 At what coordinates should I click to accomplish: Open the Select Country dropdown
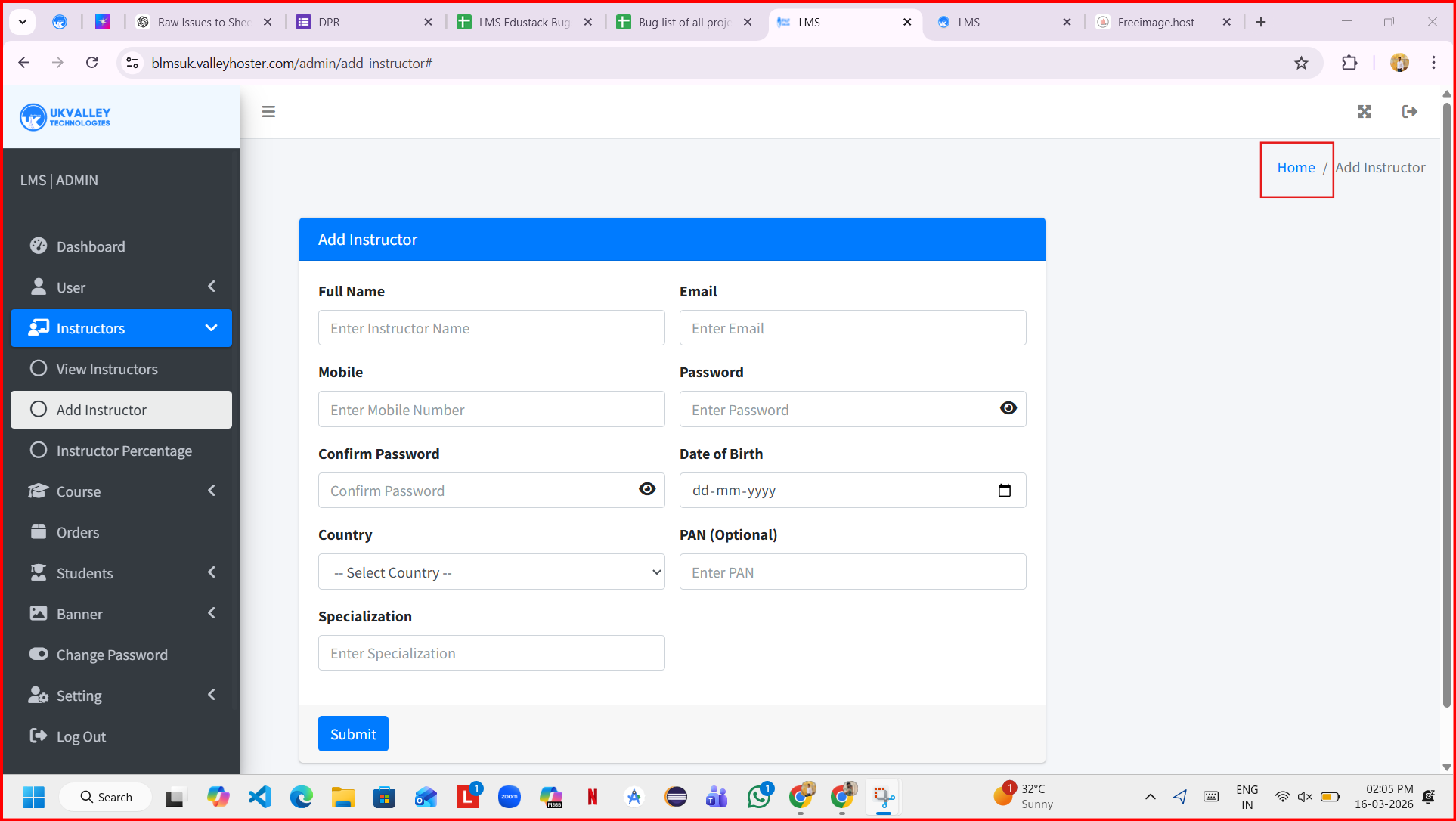click(491, 572)
